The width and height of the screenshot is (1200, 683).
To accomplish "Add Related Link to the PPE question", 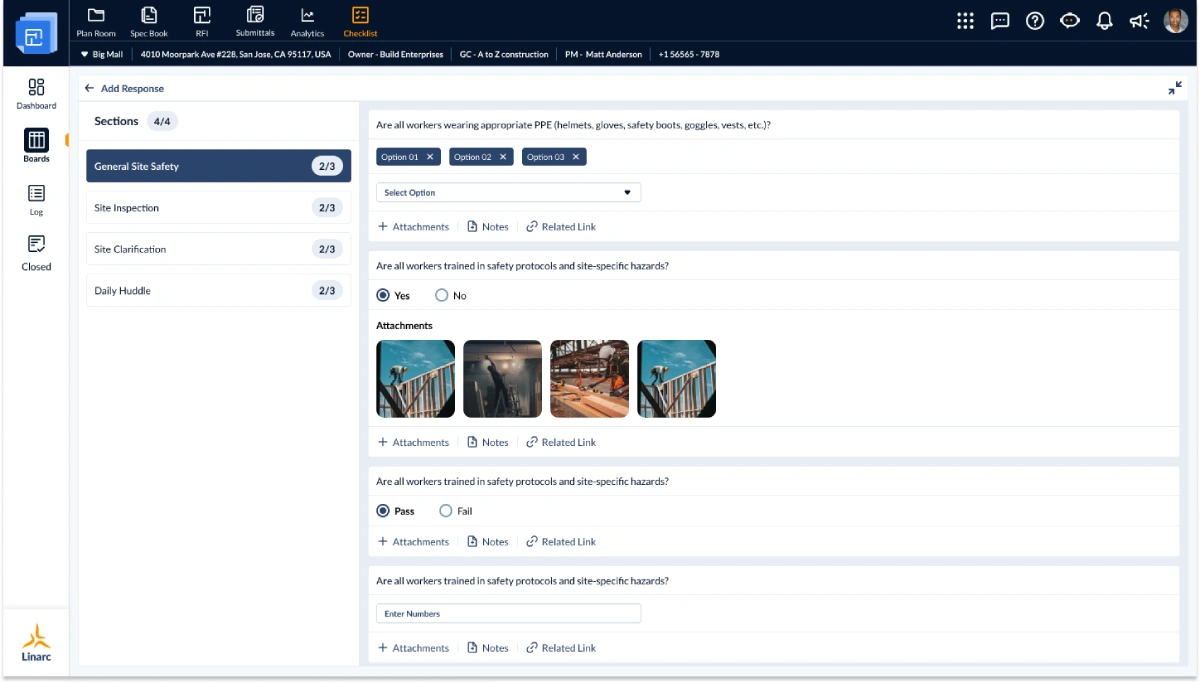I will click(561, 227).
